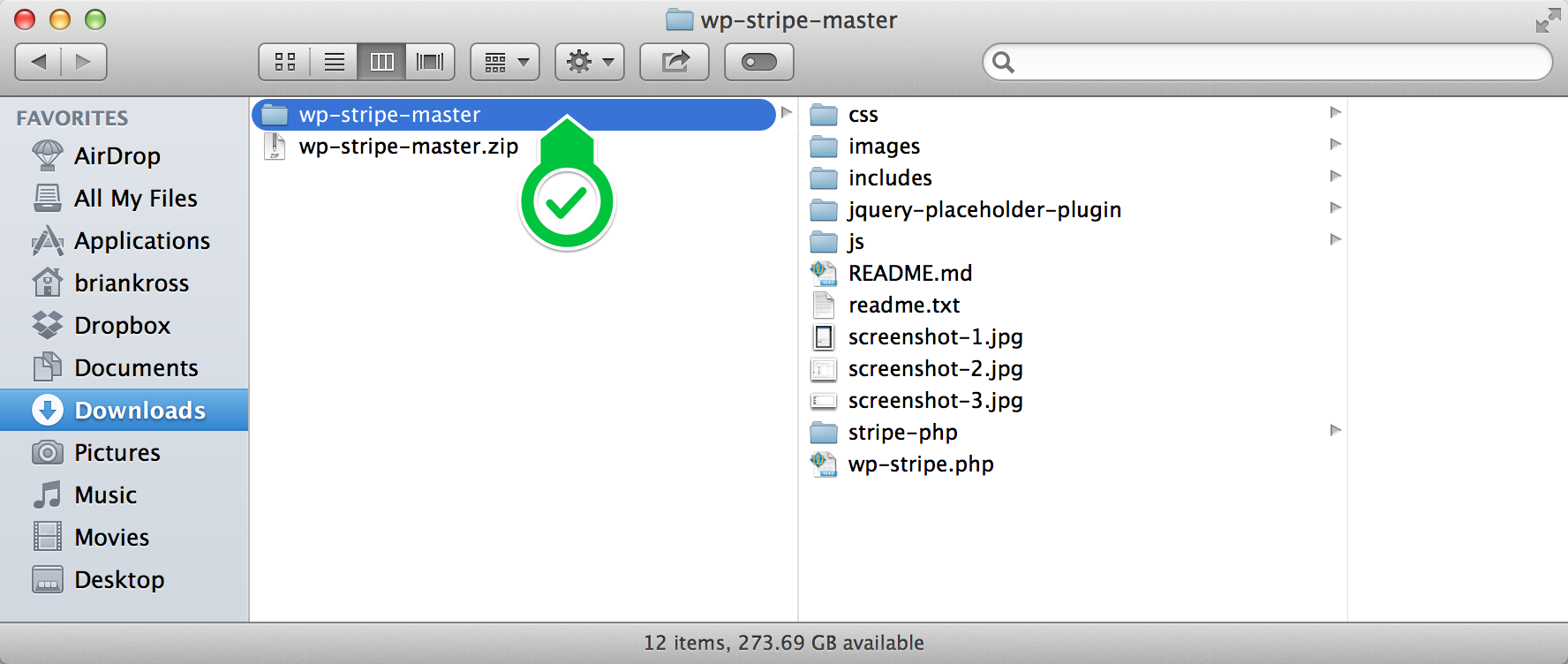Close the Finder window
The image size is (1568, 664).
26,19
